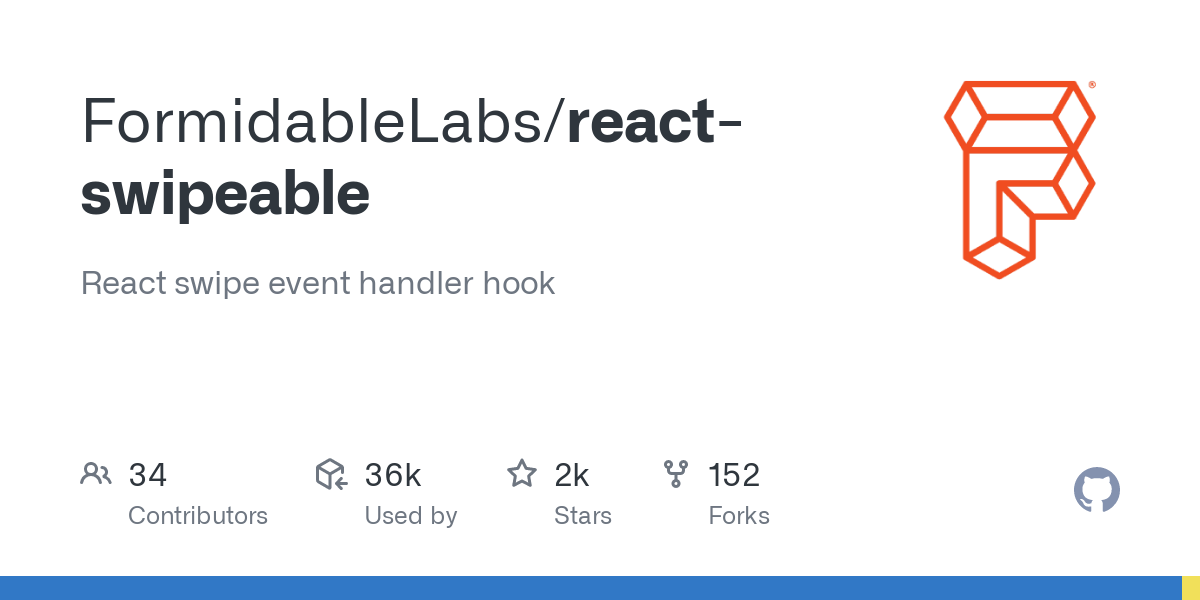The image size is (1200, 600).
Task: Click the Forks label
Action: coord(739,516)
